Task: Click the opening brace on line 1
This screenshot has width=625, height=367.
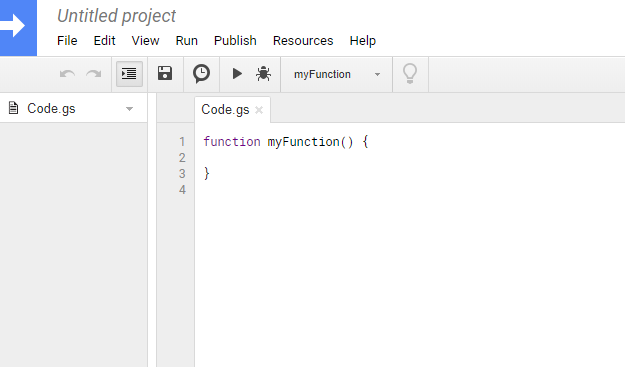Action: (x=365, y=142)
